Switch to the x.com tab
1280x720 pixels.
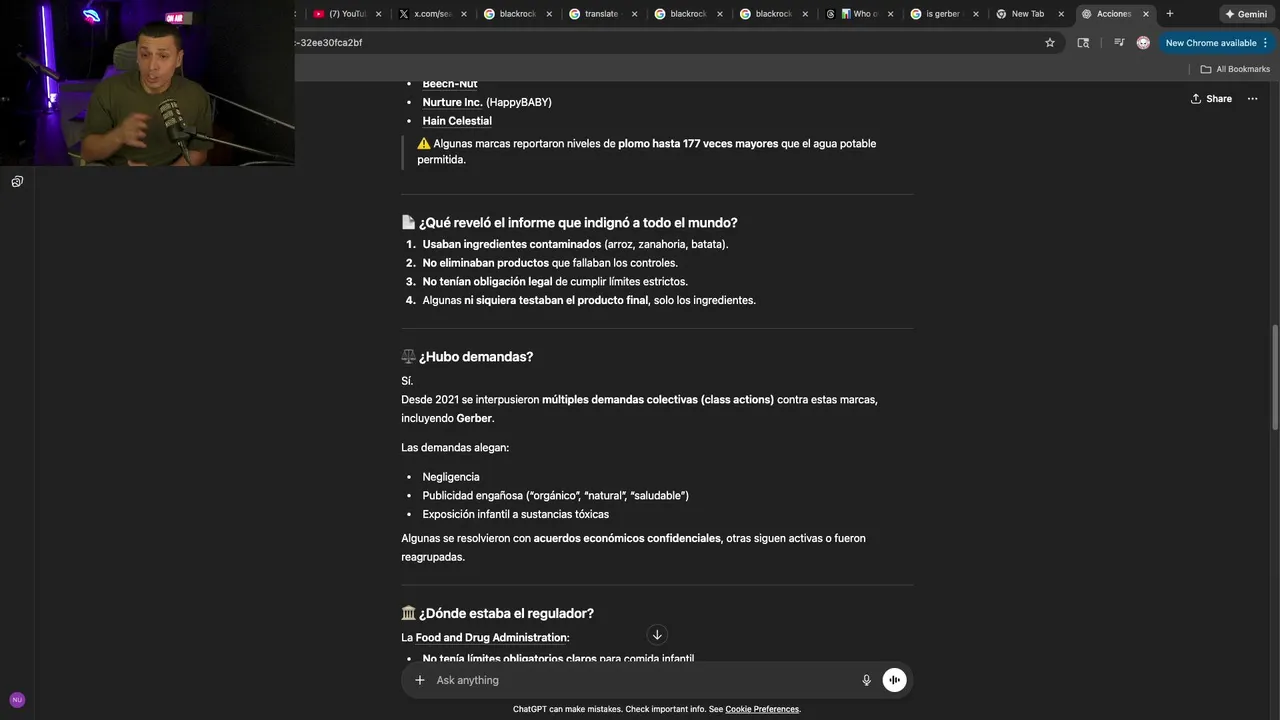click(x=431, y=14)
